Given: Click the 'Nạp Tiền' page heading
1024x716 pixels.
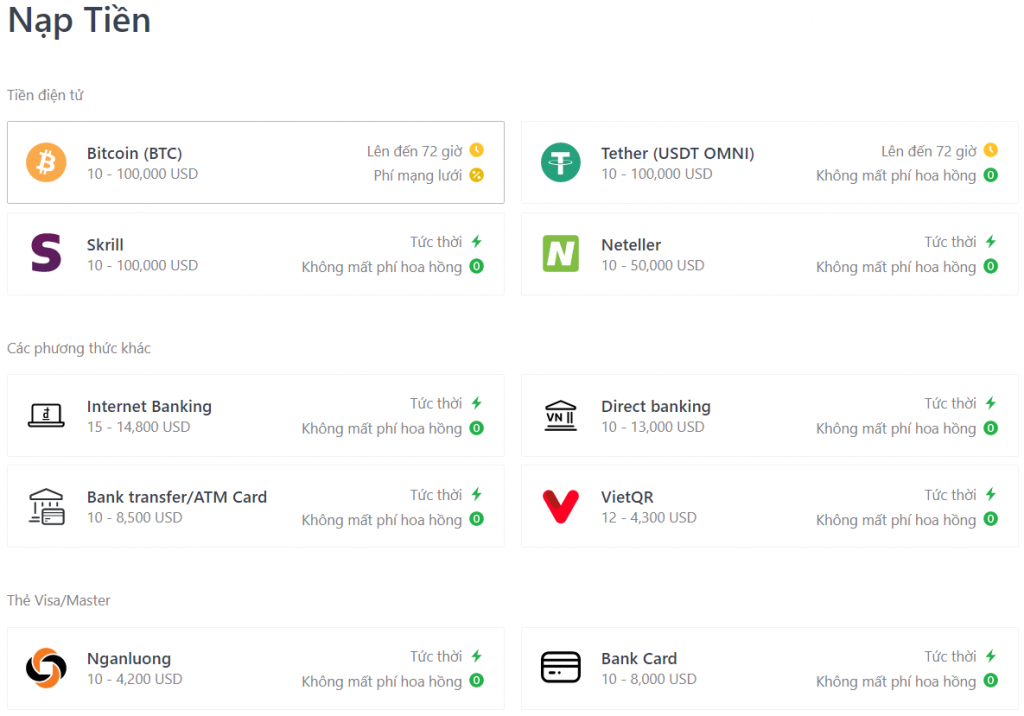Looking at the screenshot, I should 79,21.
